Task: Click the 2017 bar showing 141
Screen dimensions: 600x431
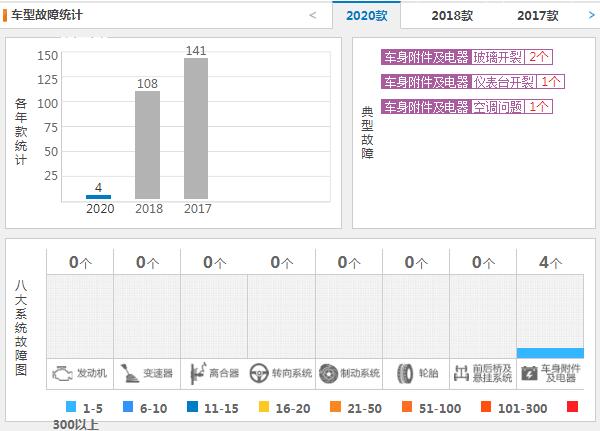Action: [x=196, y=128]
